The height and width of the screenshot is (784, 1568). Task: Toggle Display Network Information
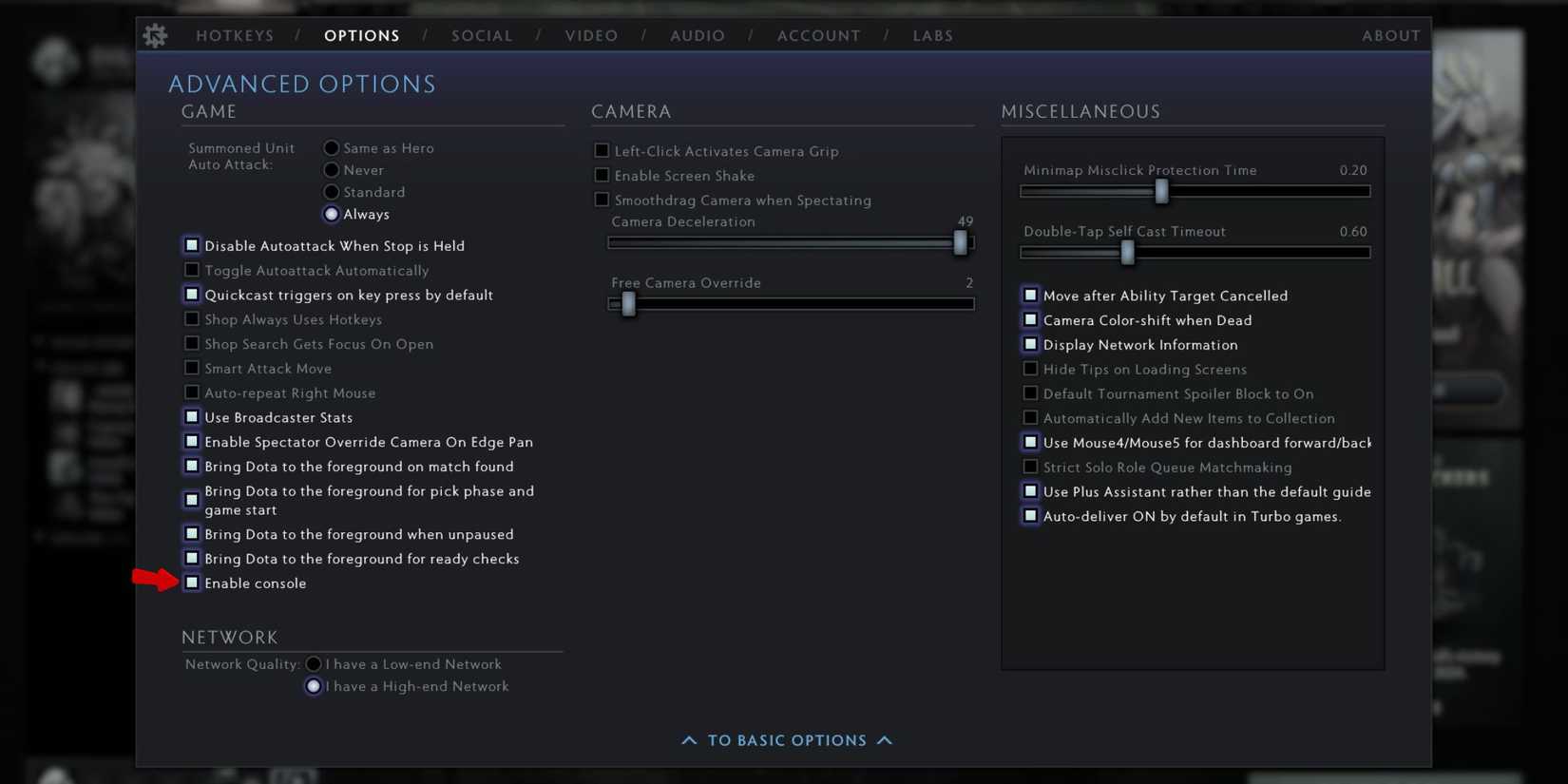point(1030,344)
